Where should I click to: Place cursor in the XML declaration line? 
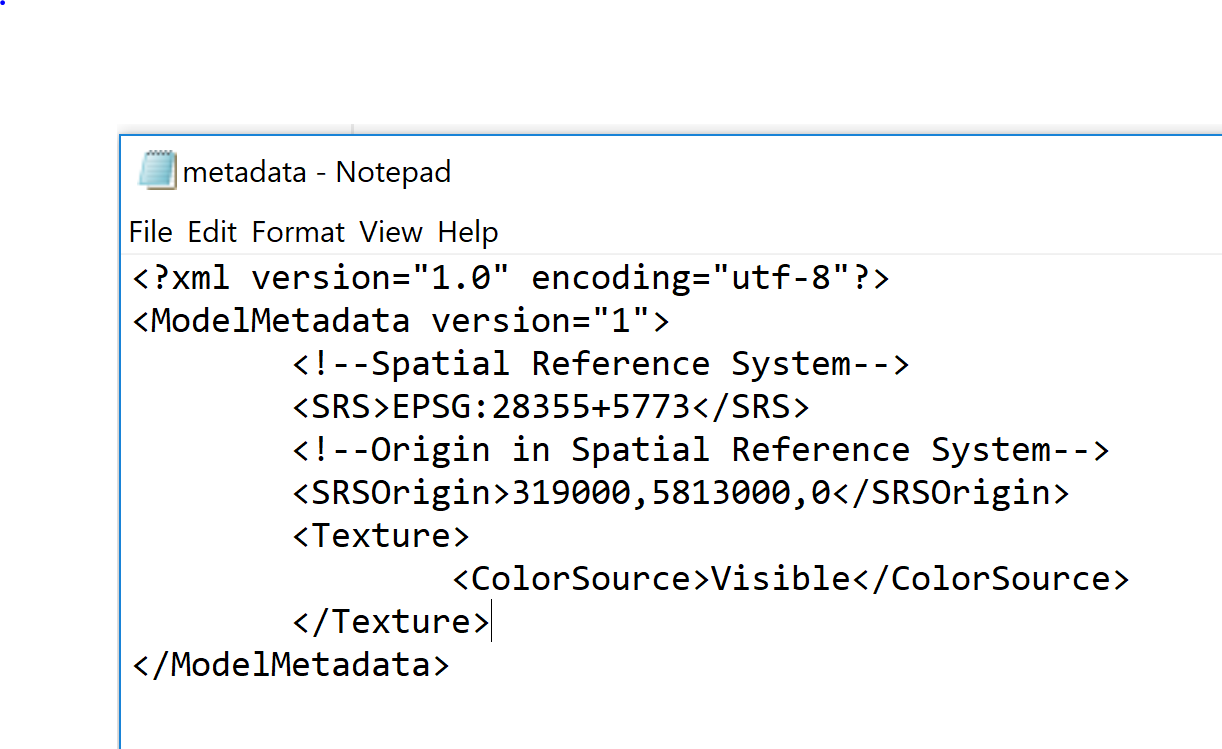pyautogui.click(x=511, y=278)
